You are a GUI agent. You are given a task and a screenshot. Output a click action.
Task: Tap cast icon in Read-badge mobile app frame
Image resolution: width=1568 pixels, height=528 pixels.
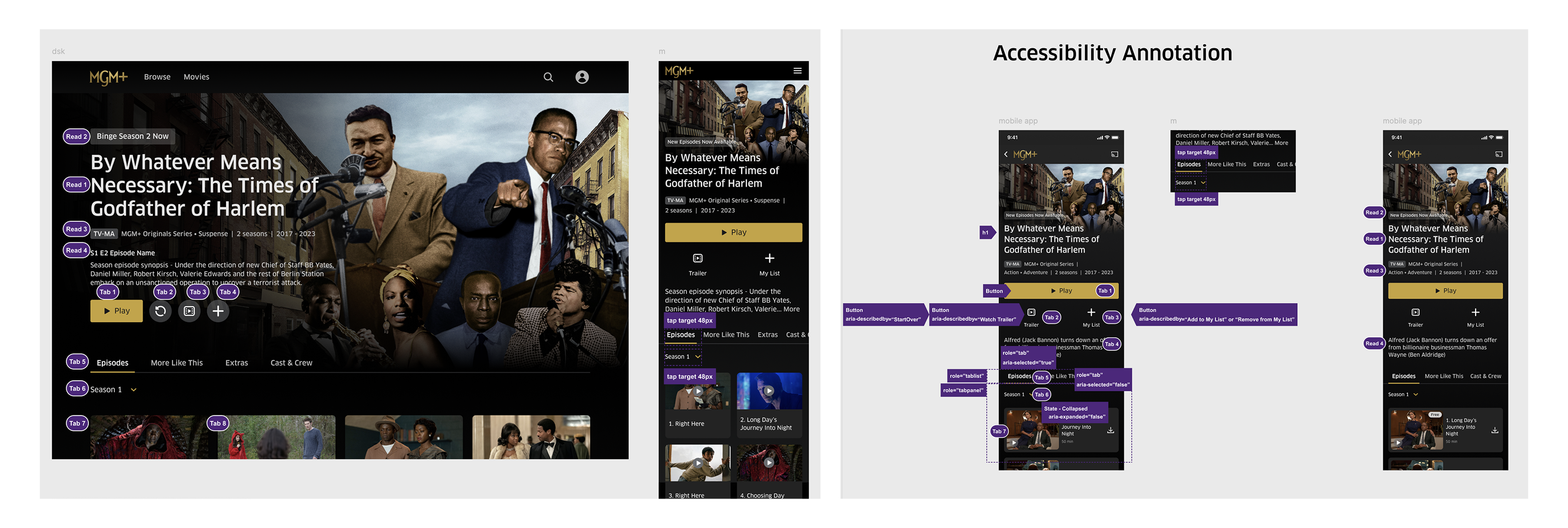1499,155
